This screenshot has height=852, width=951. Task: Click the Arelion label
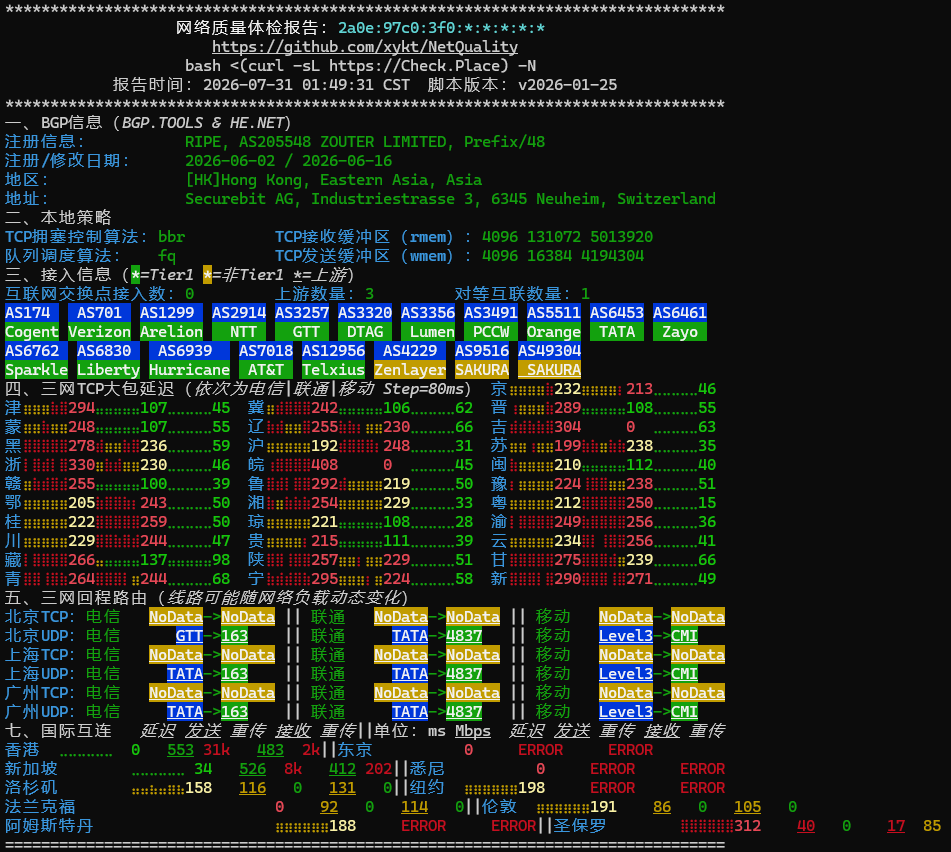[171, 332]
